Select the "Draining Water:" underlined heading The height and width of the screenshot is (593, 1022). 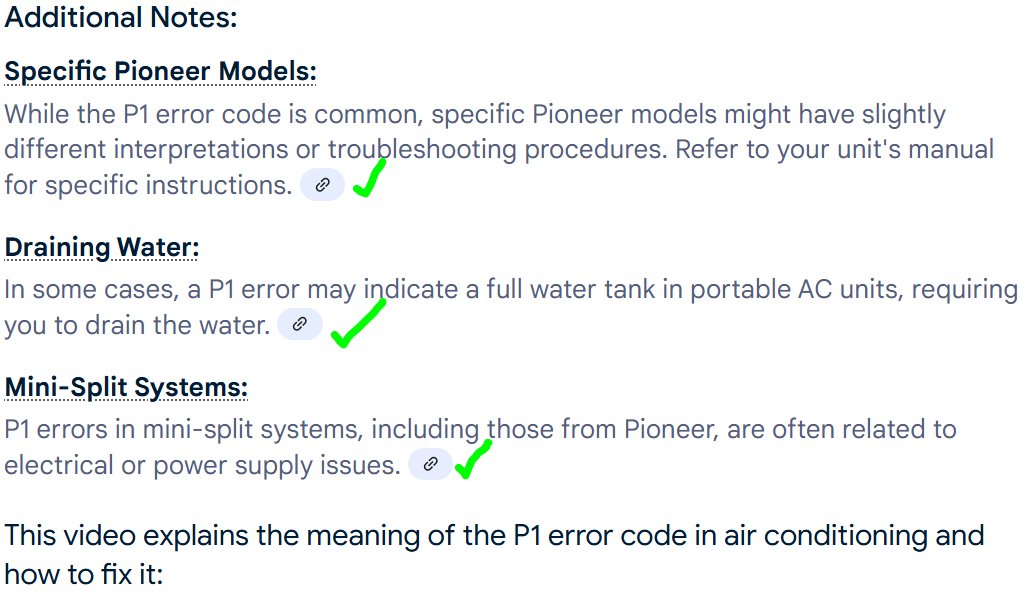(102, 248)
